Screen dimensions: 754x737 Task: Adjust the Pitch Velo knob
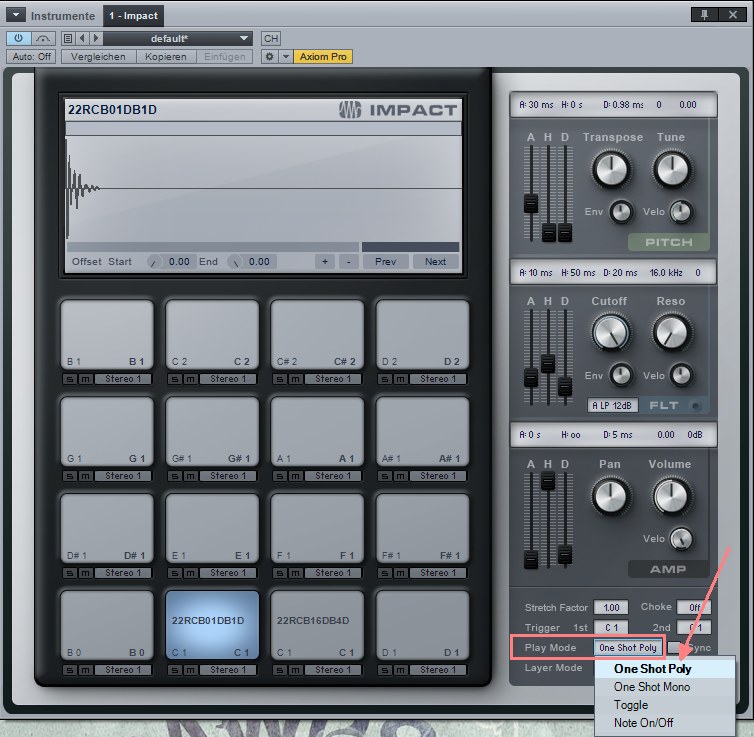(x=681, y=212)
